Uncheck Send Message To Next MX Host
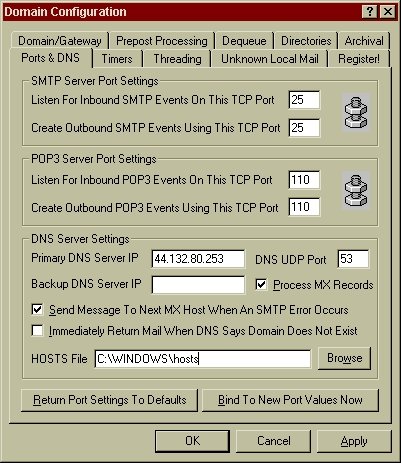Viewport: 401px width, 463px height. [x=37, y=309]
